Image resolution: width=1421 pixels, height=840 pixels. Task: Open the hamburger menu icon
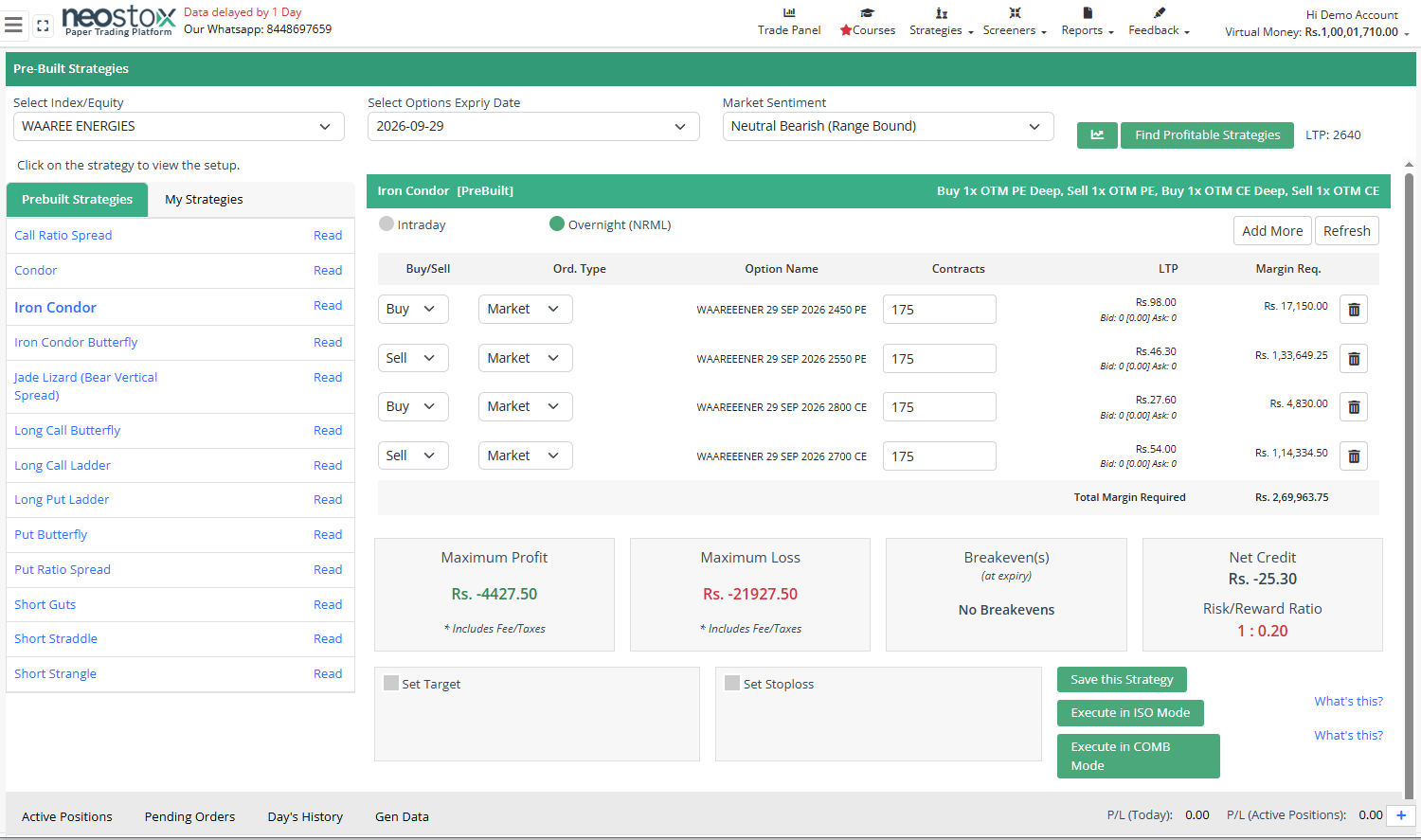(x=13, y=26)
